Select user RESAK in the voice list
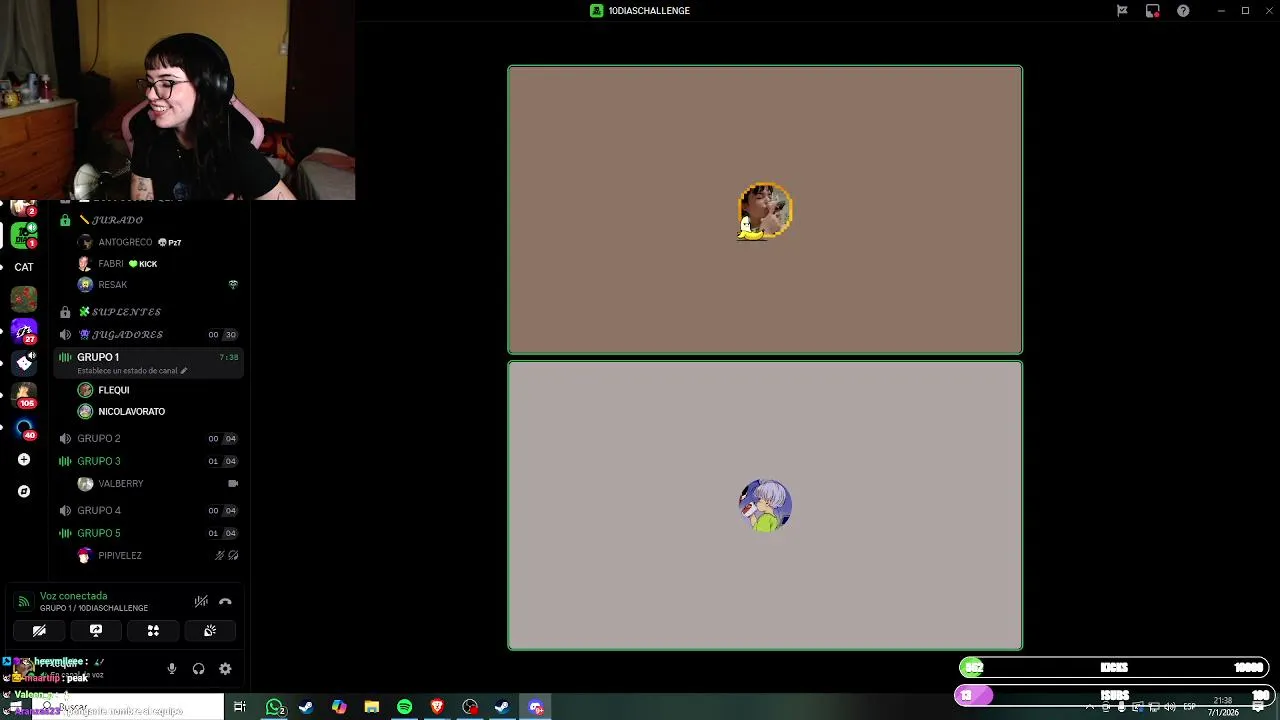 click(x=112, y=285)
